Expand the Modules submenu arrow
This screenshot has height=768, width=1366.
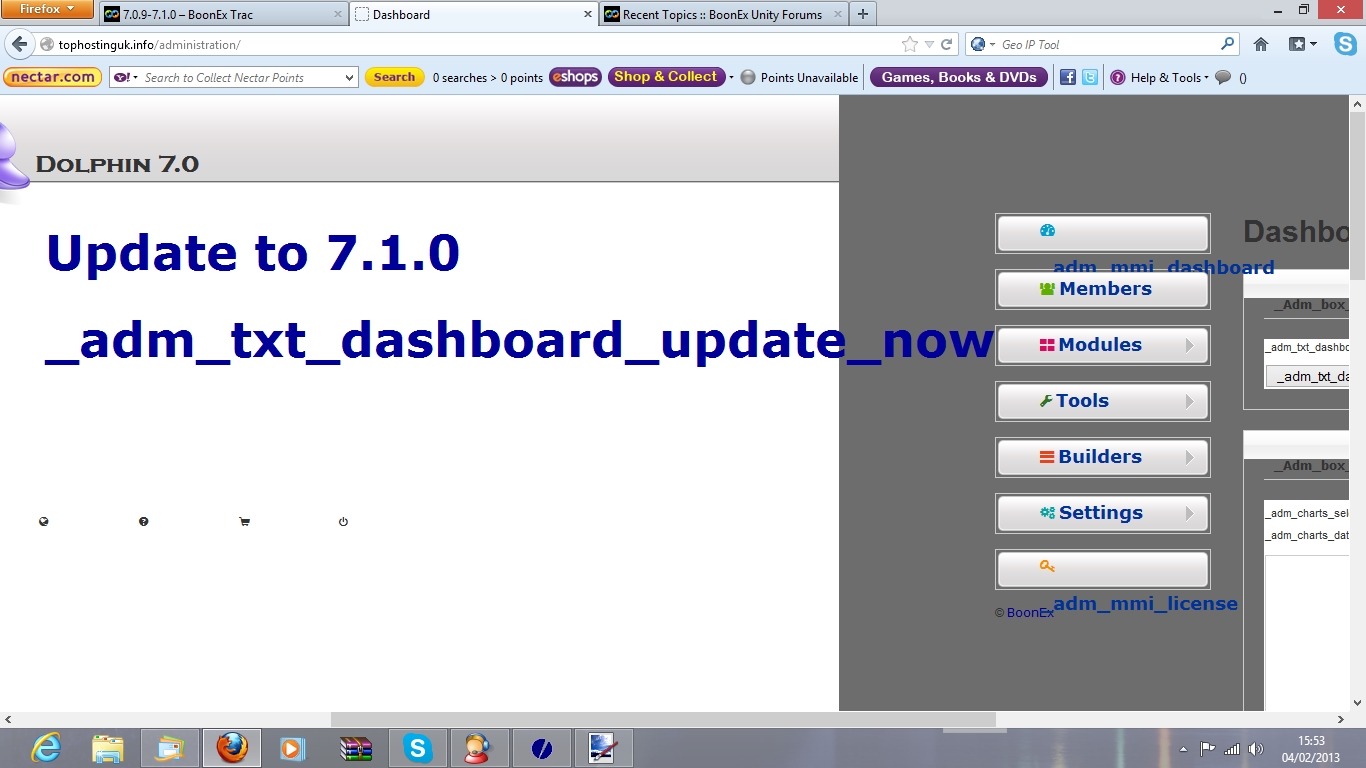click(1190, 345)
